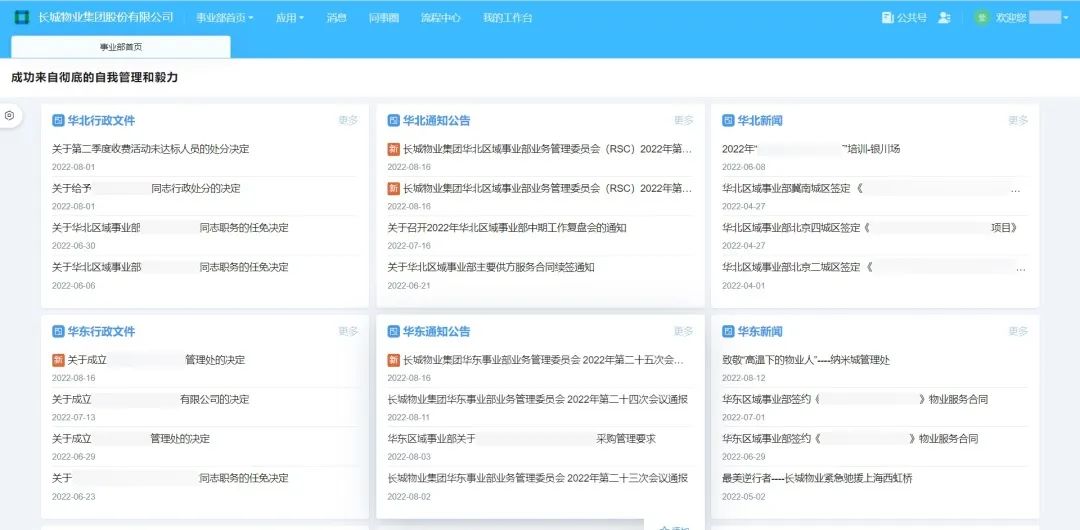Click 更多 in 华北行政文件 panel
This screenshot has width=1080, height=530.
click(x=348, y=121)
